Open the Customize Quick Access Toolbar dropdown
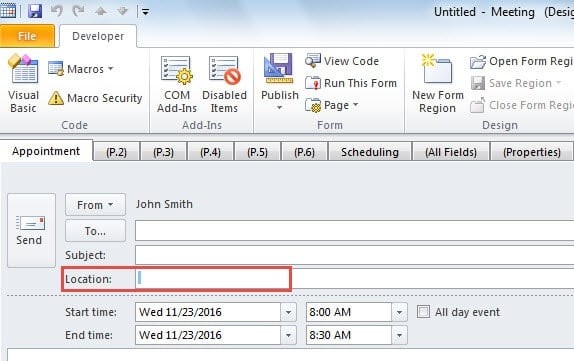 145,12
